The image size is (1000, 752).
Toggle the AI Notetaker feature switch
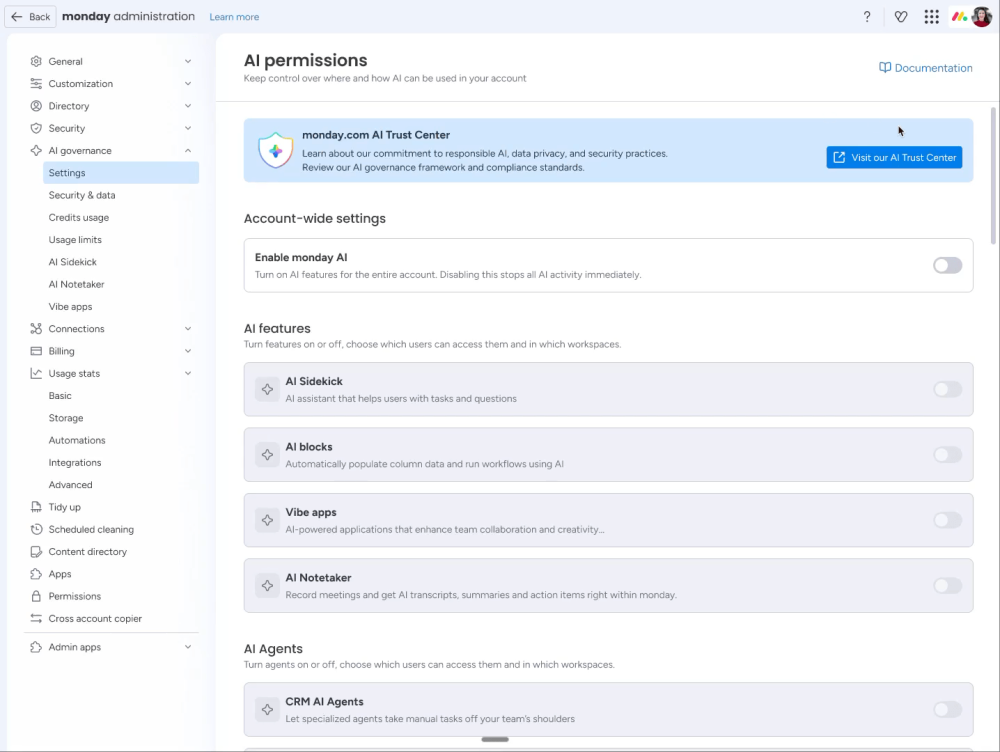[x=947, y=586]
